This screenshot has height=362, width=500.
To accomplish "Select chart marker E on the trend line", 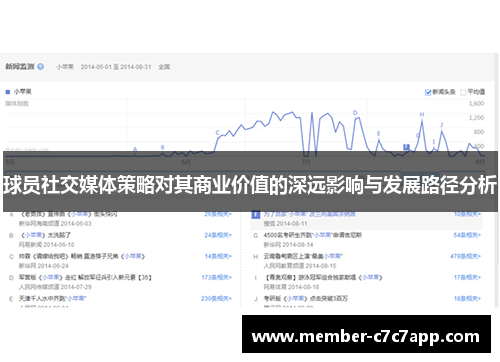I will click(378, 134).
